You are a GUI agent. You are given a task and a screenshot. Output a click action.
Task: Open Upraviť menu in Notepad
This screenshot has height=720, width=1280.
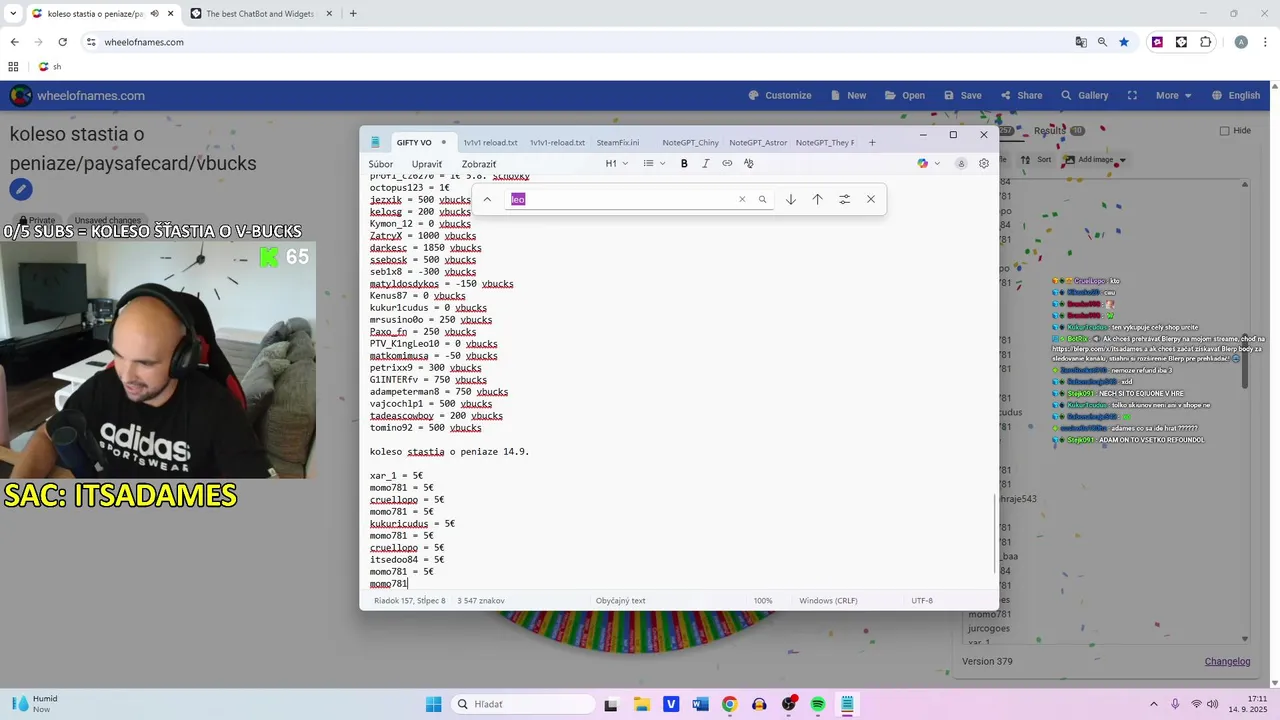(427, 164)
